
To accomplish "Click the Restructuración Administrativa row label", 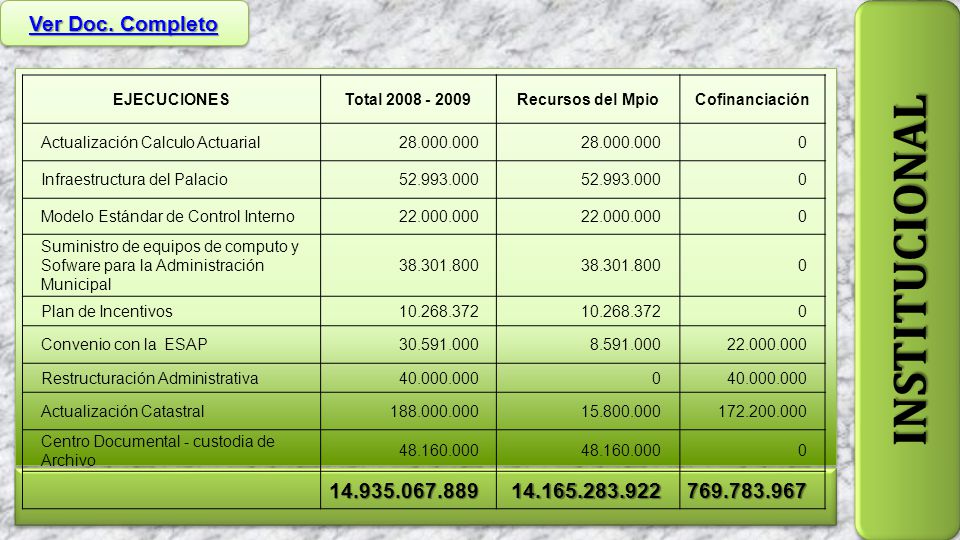I will click(x=150, y=378).
